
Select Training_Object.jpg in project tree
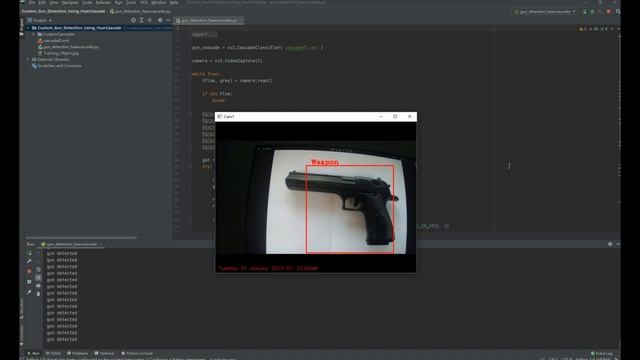pos(58,53)
